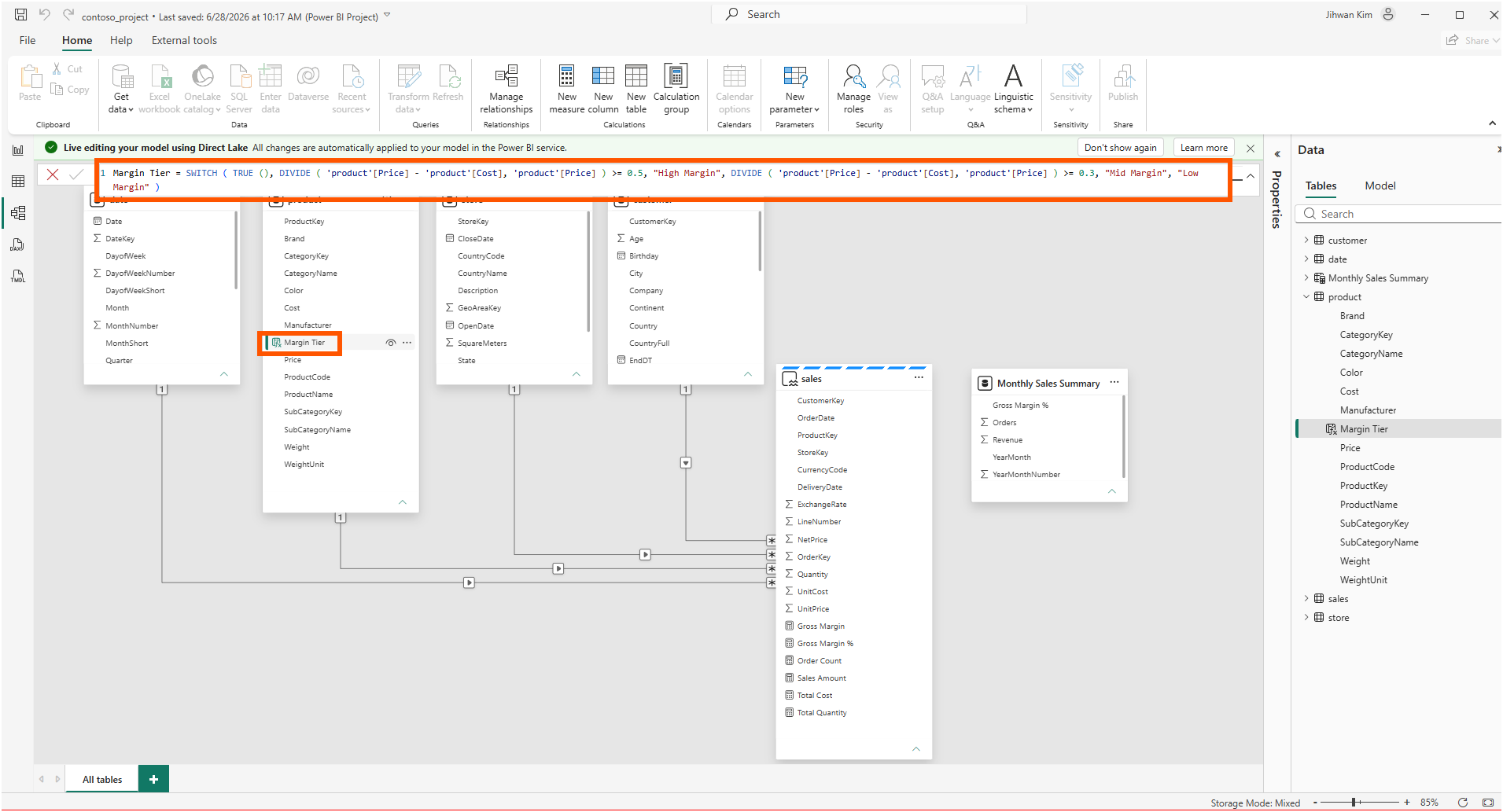Switch to the External tools tab
The image size is (1503, 812).
point(184,40)
